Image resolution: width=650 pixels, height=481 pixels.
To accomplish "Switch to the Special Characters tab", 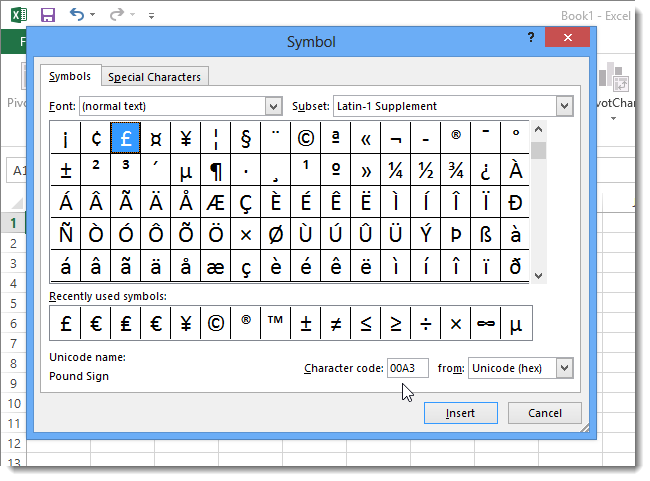I will pos(154,77).
